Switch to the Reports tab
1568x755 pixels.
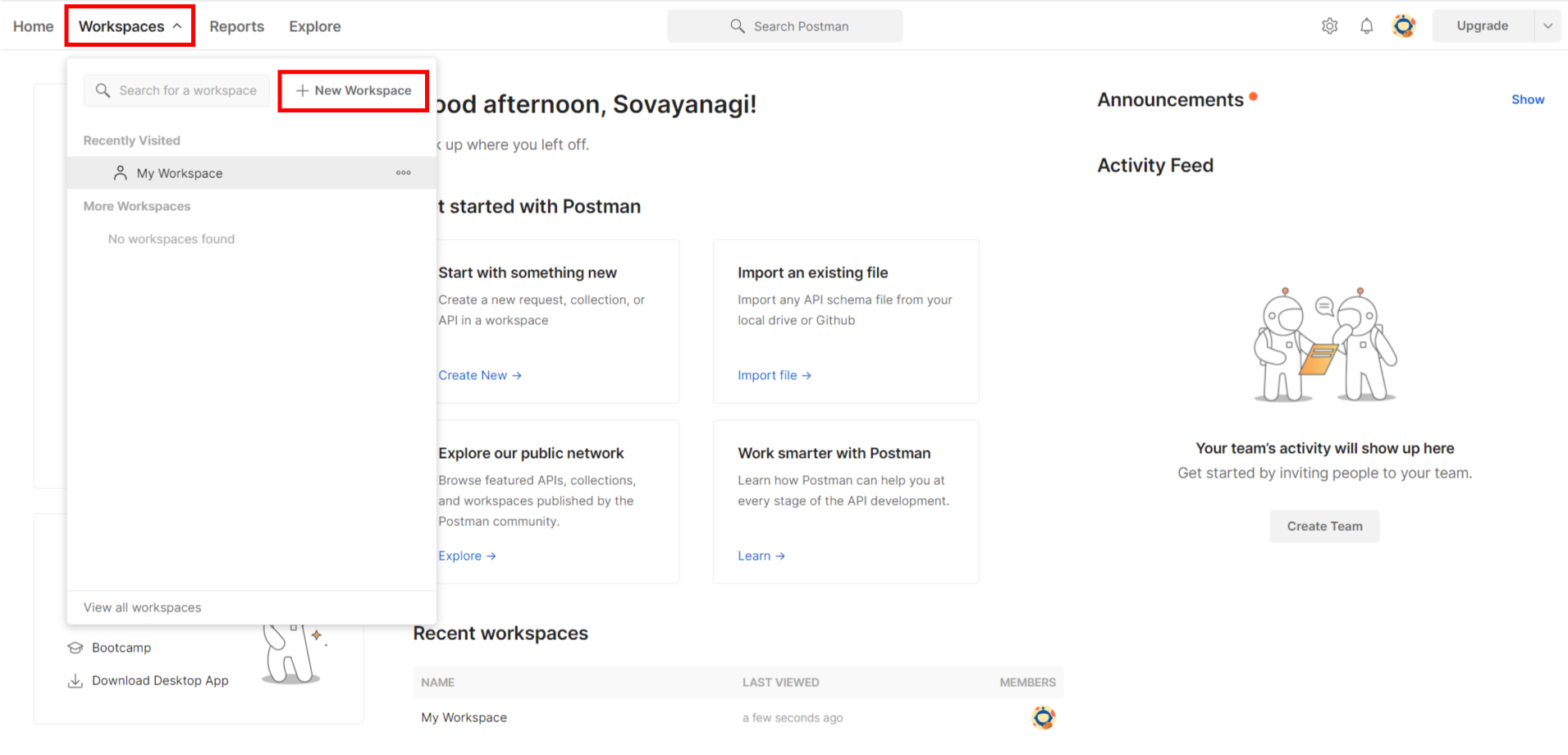pos(236,25)
